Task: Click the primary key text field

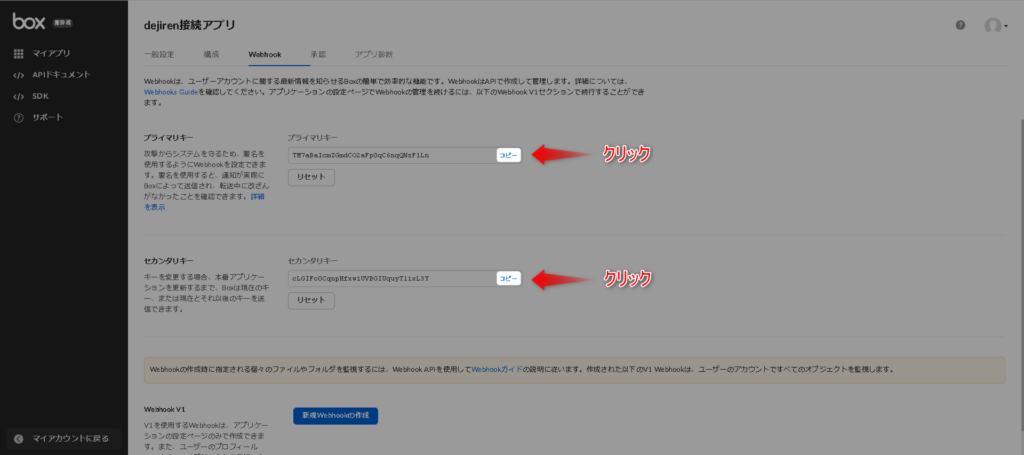Action: click(392, 155)
